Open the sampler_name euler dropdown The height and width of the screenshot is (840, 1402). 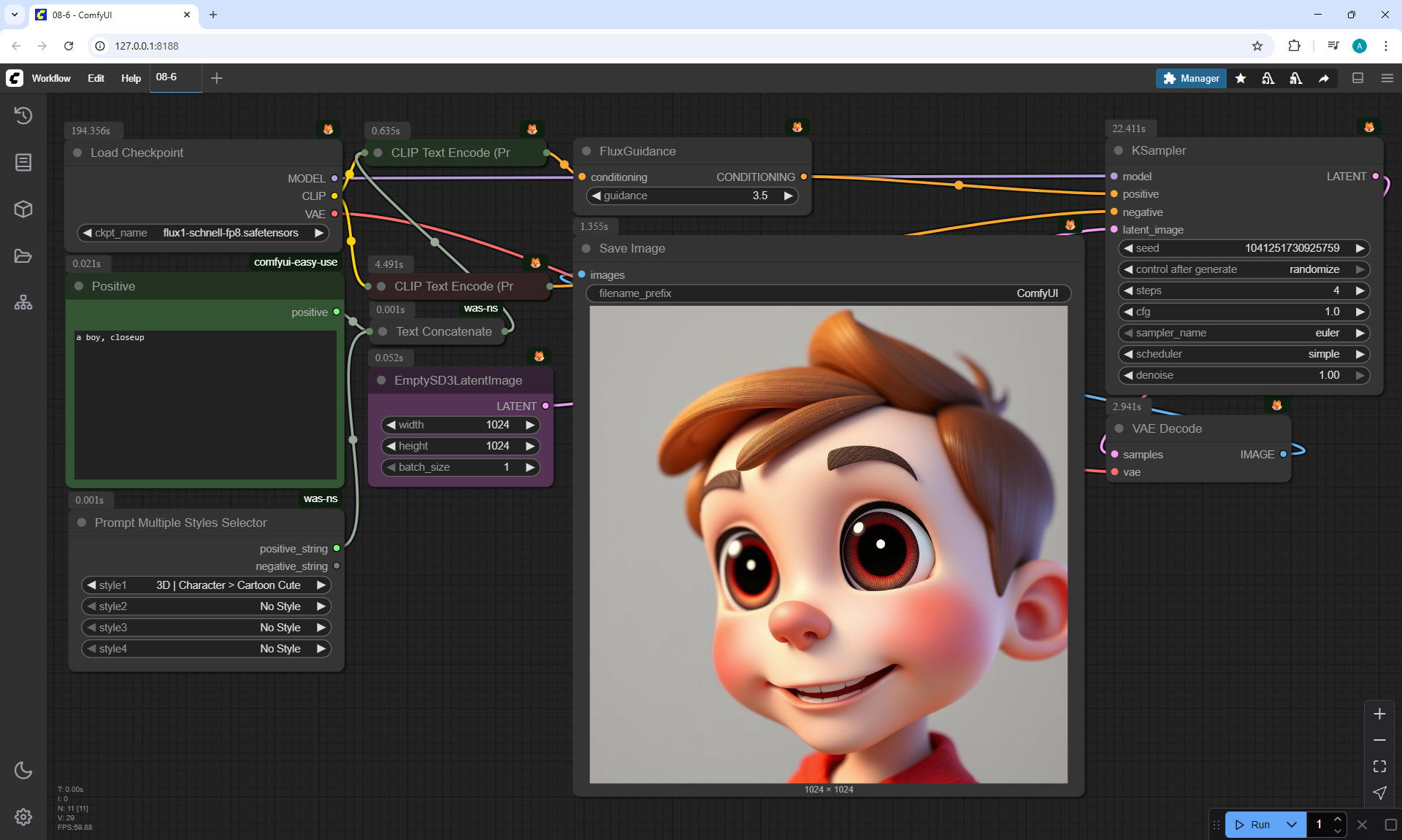[x=1243, y=333]
